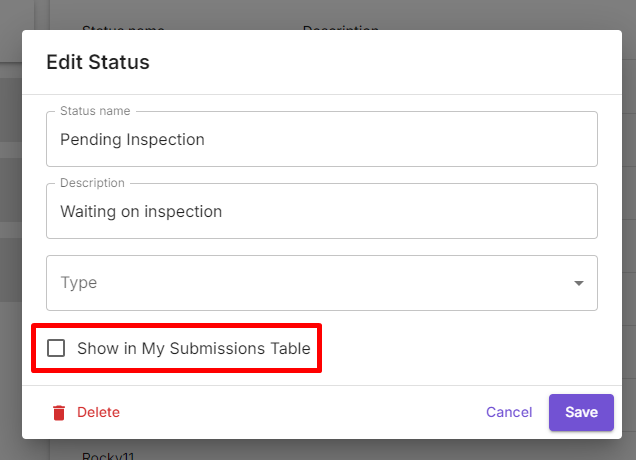This screenshot has height=460, width=636.
Task: Cancel editing the status
Action: coord(509,412)
